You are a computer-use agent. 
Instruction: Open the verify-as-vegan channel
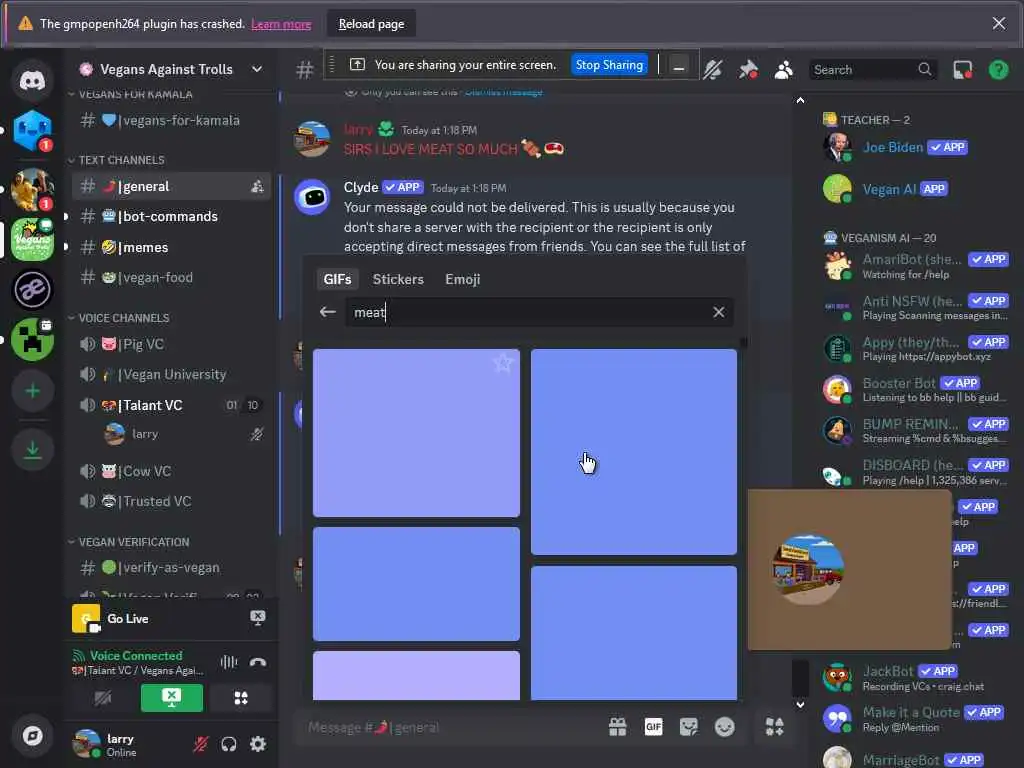click(170, 568)
